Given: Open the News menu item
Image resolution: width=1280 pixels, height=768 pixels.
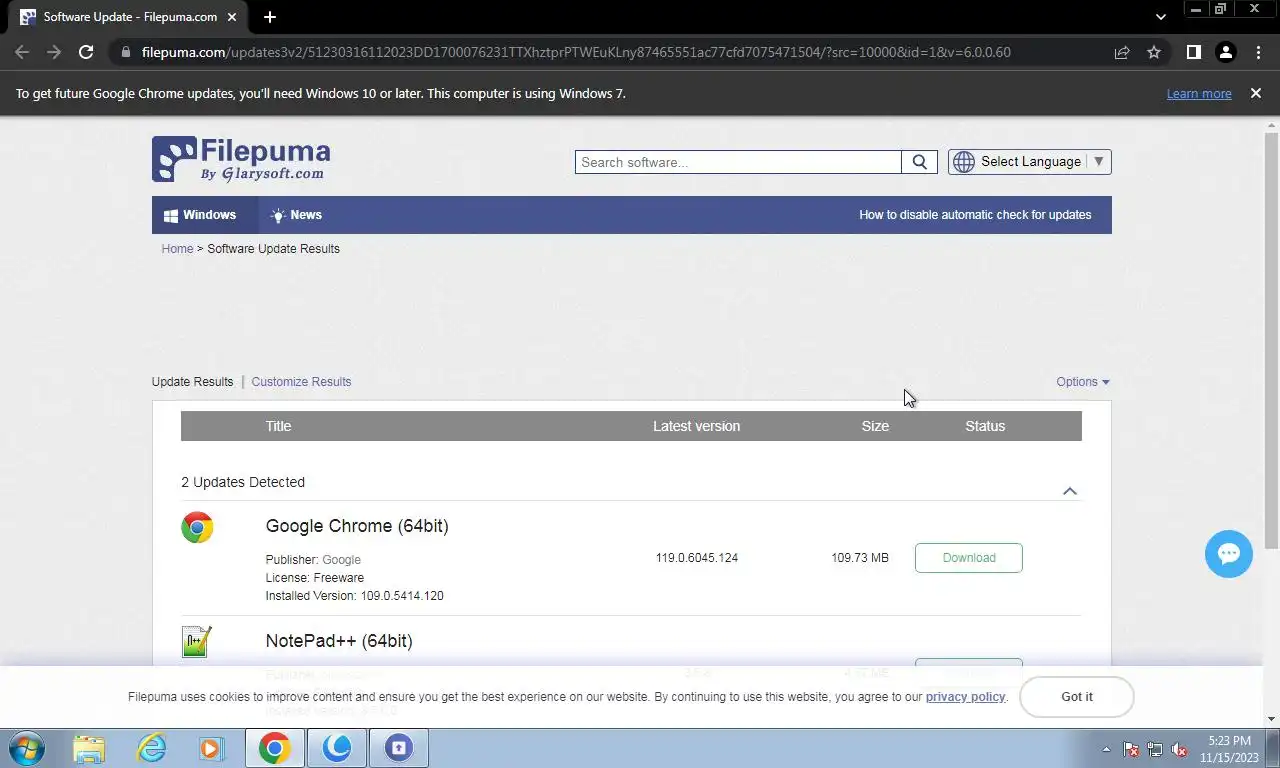Looking at the screenshot, I should click(296, 215).
